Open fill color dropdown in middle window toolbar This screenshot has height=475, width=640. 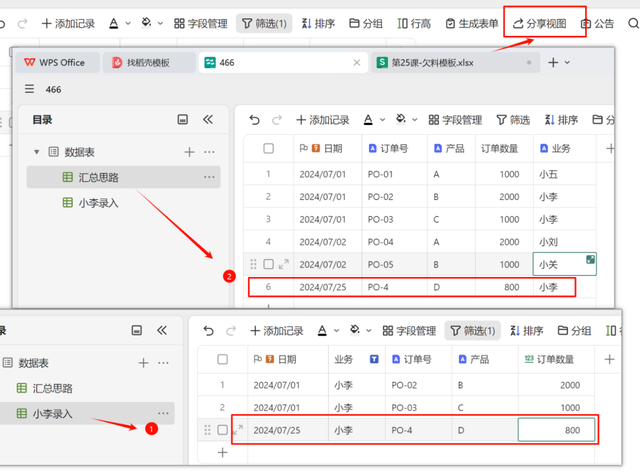click(x=414, y=120)
